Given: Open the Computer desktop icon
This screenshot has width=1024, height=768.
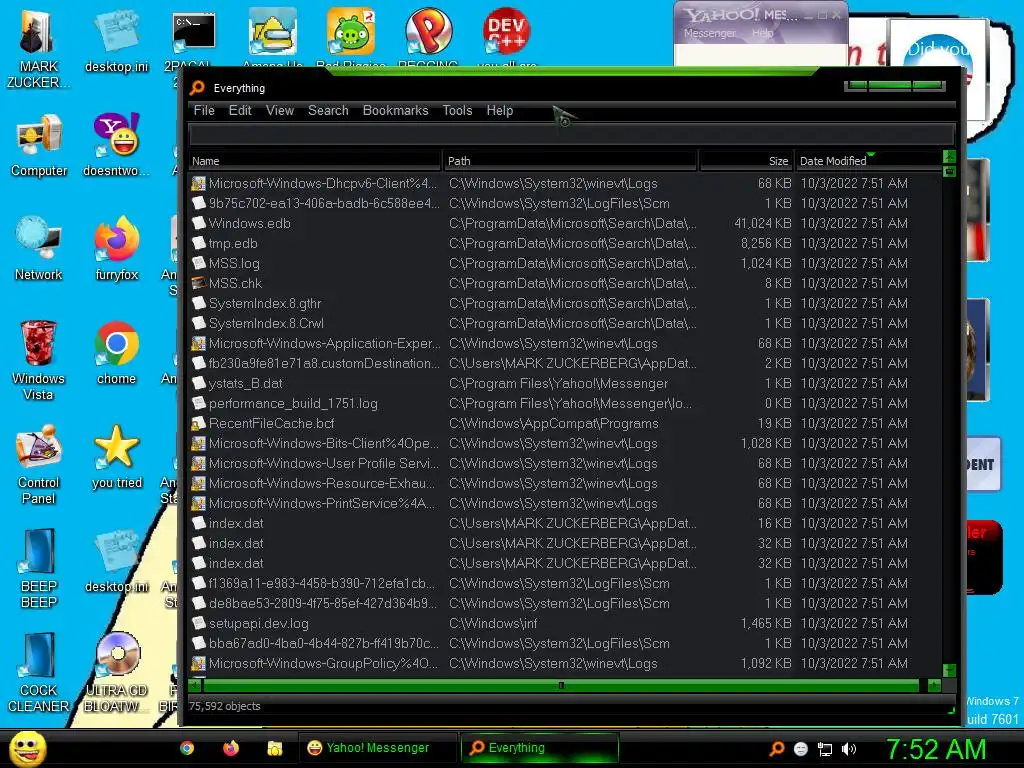Looking at the screenshot, I should [39, 145].
